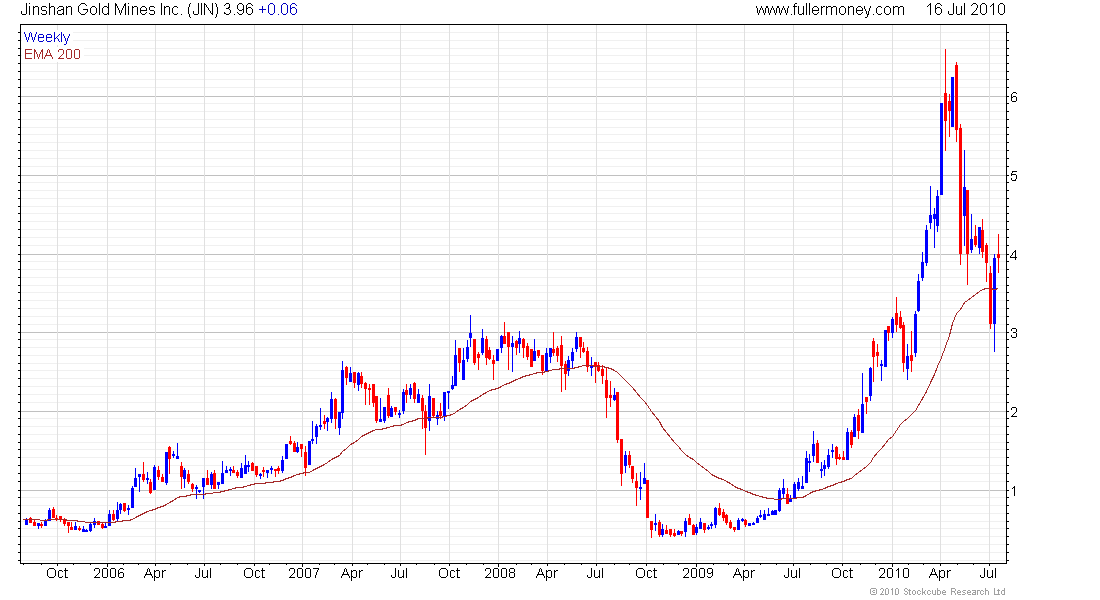Image resolution: width=1100 pixels, height=600 pixels.
Task: Click the 'Jul' label at the chart's right end
Action: (988, 573)
